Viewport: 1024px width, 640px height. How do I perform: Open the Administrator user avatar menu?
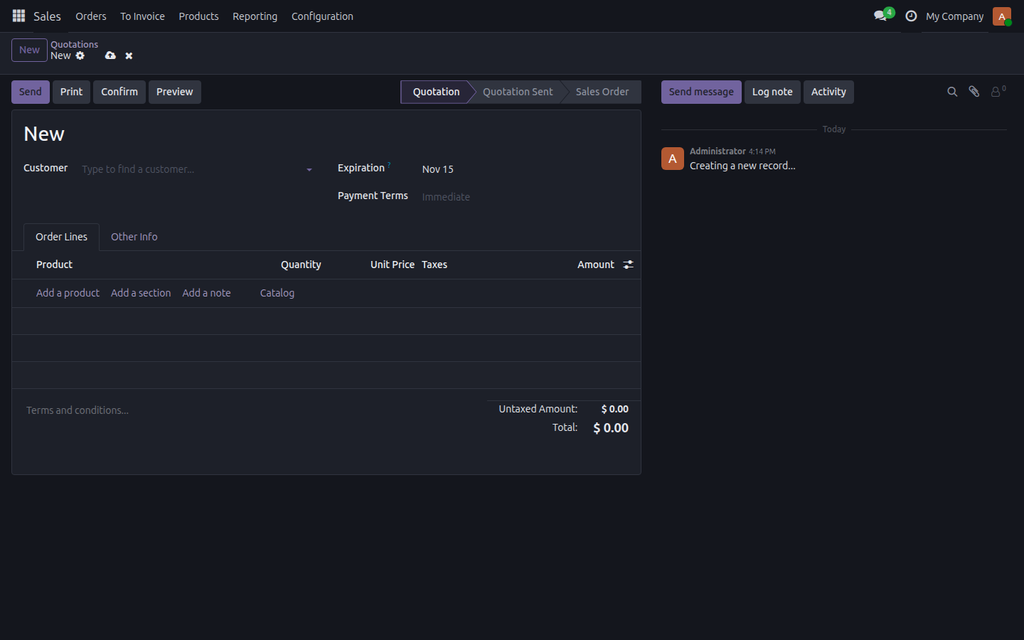(x=1002, y=16)
